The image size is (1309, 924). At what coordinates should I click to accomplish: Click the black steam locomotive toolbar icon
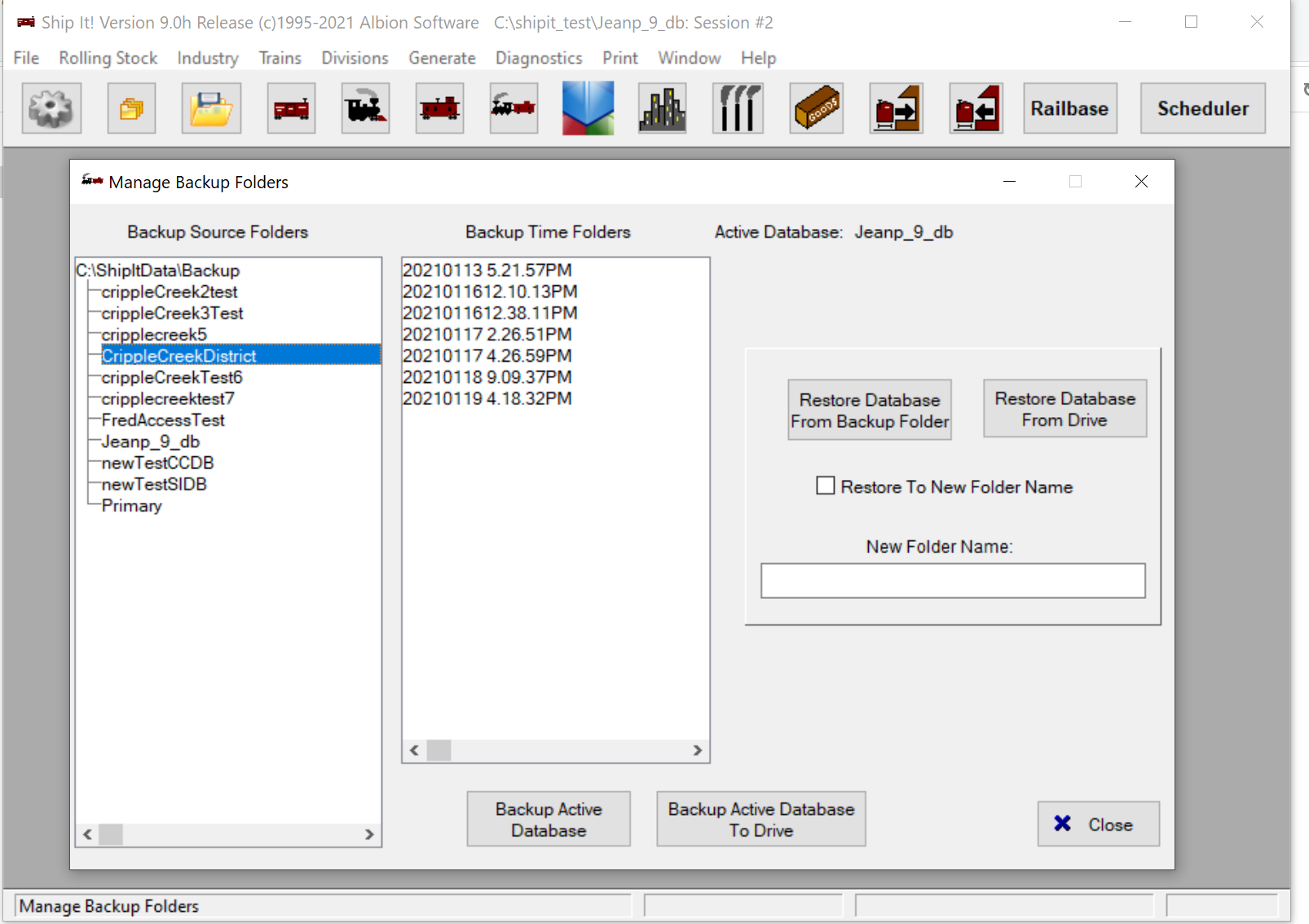pyautogui.click(x=365, y=108)
